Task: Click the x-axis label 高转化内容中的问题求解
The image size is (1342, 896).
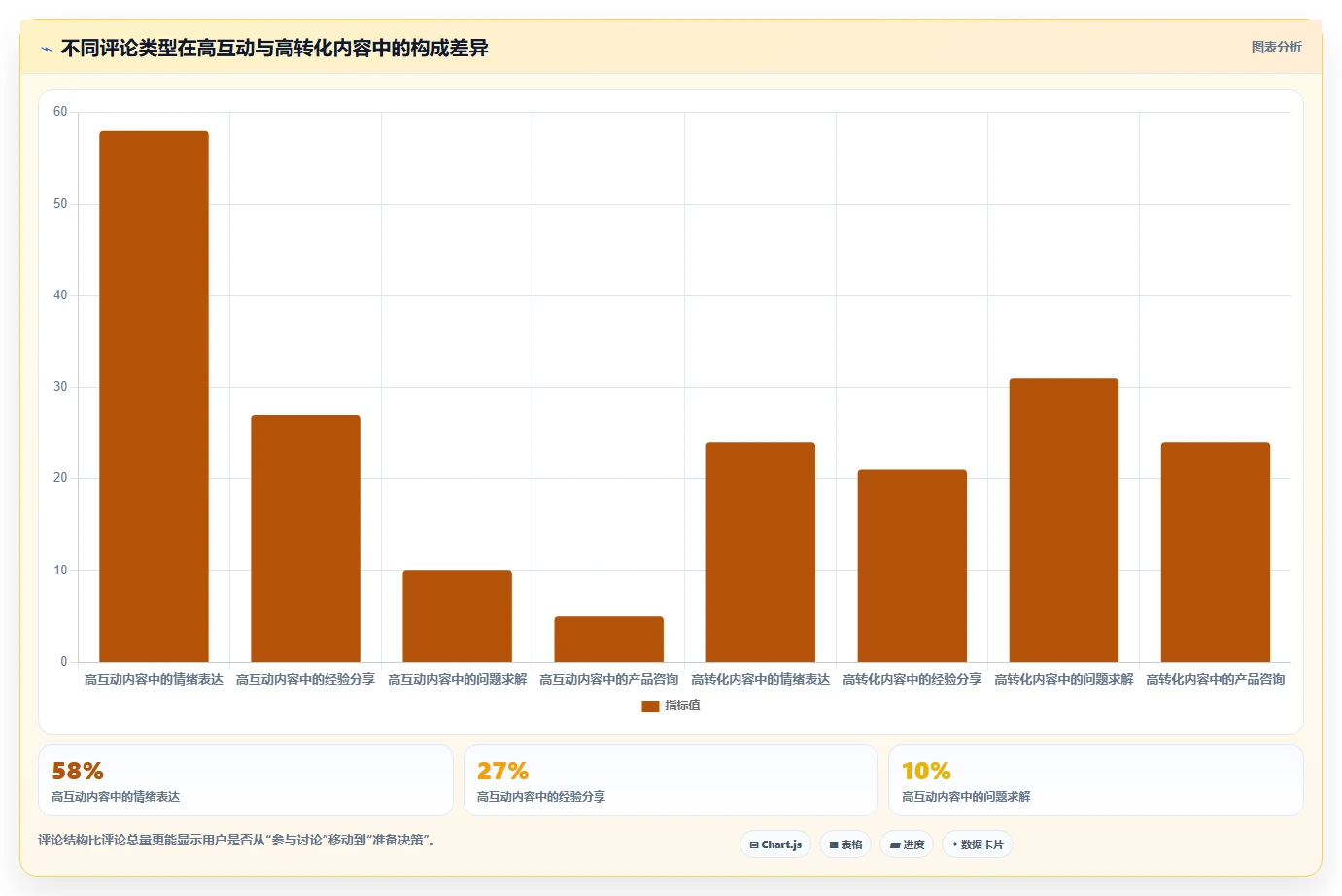Action: 1063,680
